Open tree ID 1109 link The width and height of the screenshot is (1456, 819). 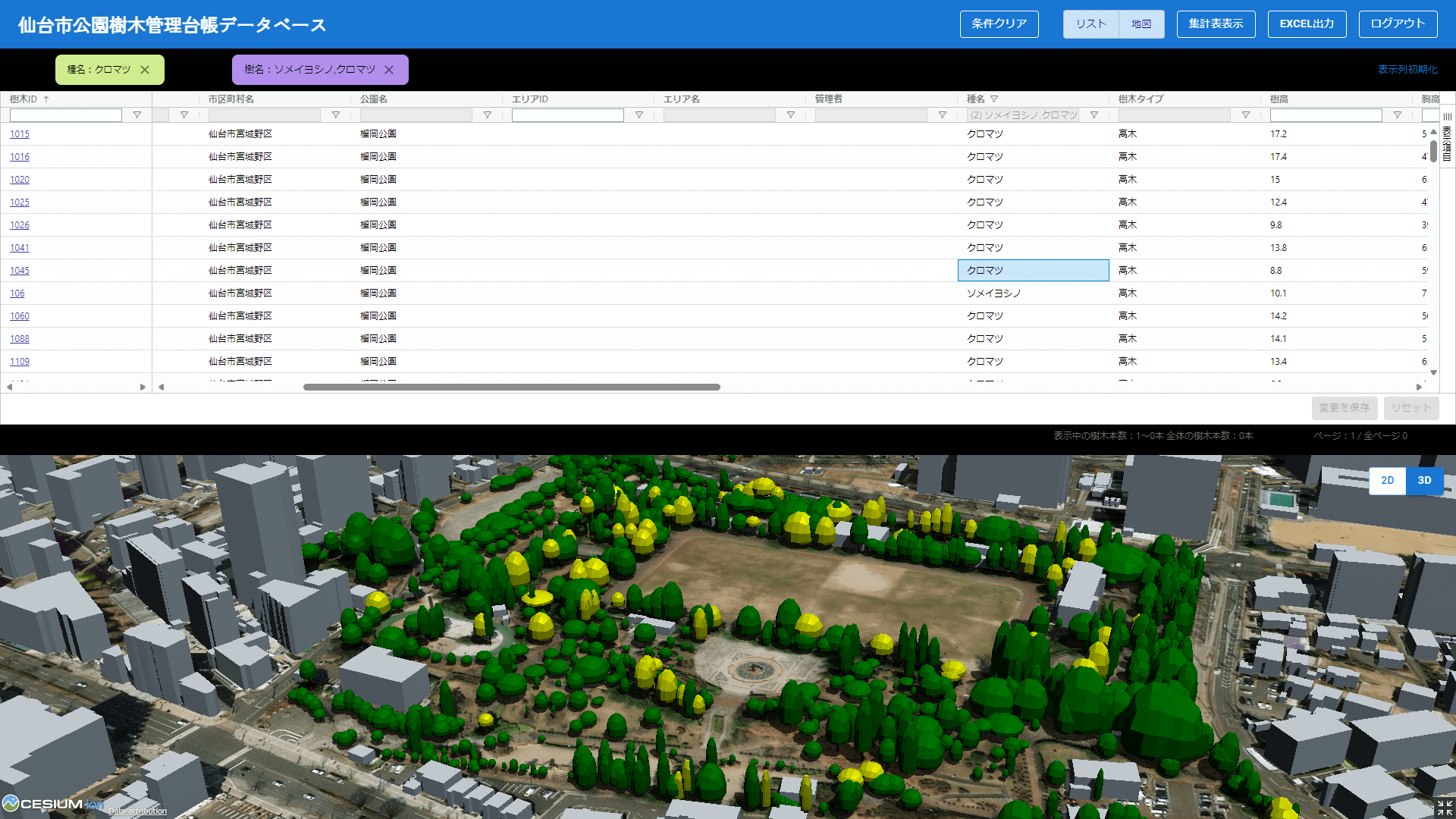[x=20, y=362]
